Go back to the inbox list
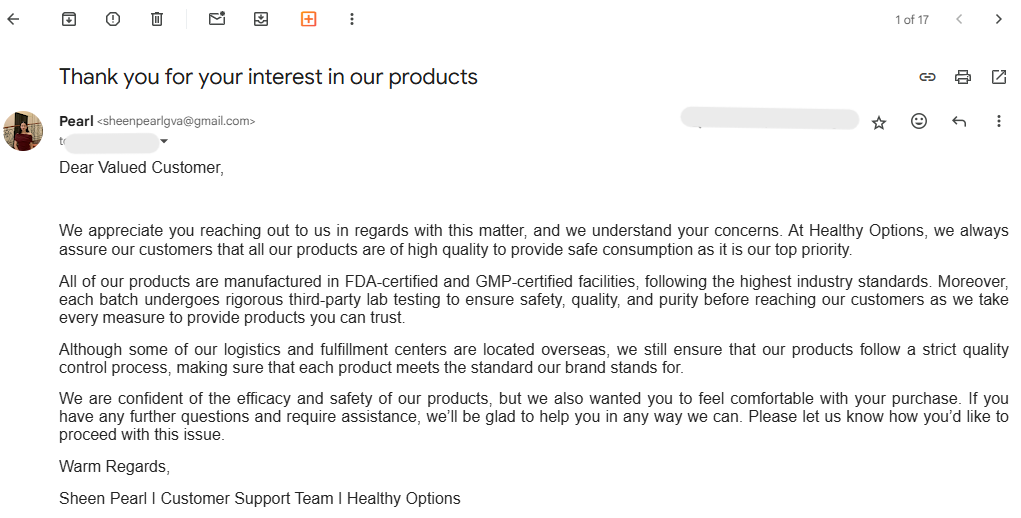1021x518 pixels. 13,19
